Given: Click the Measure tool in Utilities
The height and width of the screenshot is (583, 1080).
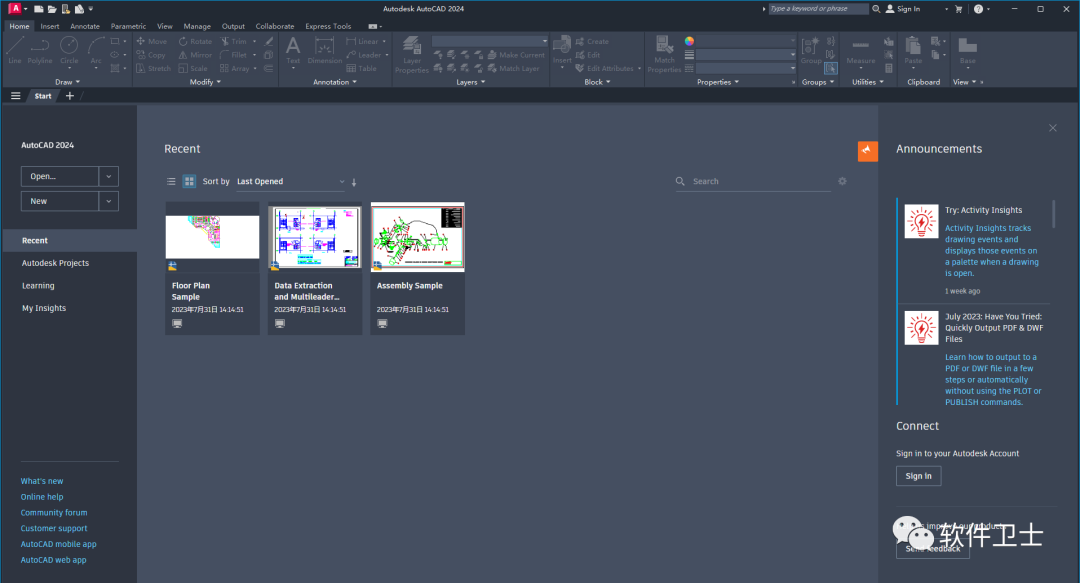Looking at the screenshot, I should click(x=860, y=51).
